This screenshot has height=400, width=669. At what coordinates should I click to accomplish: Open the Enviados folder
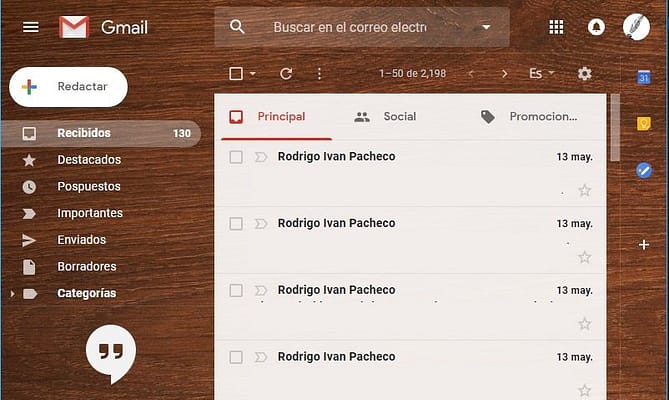tap(81, 240)
